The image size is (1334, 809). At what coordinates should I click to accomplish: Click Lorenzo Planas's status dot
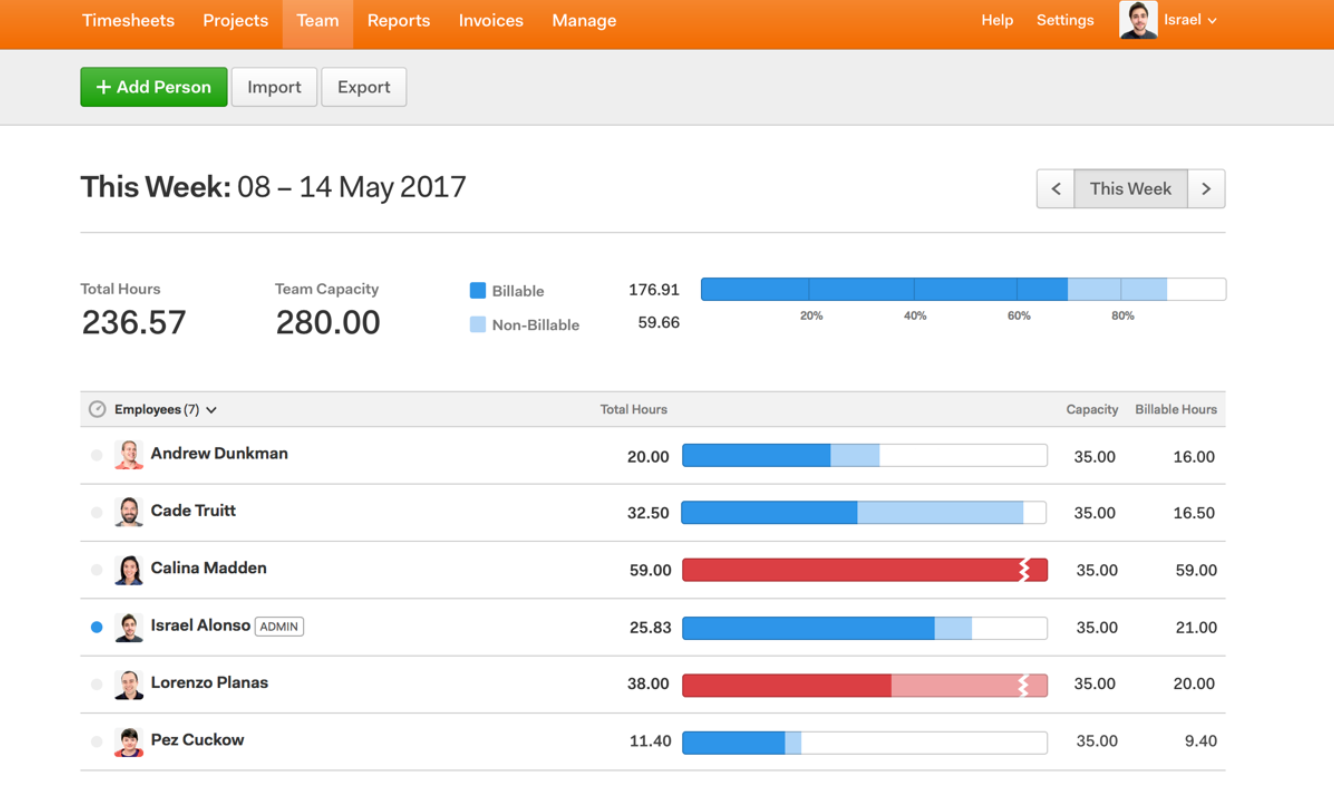click(97, 684)
